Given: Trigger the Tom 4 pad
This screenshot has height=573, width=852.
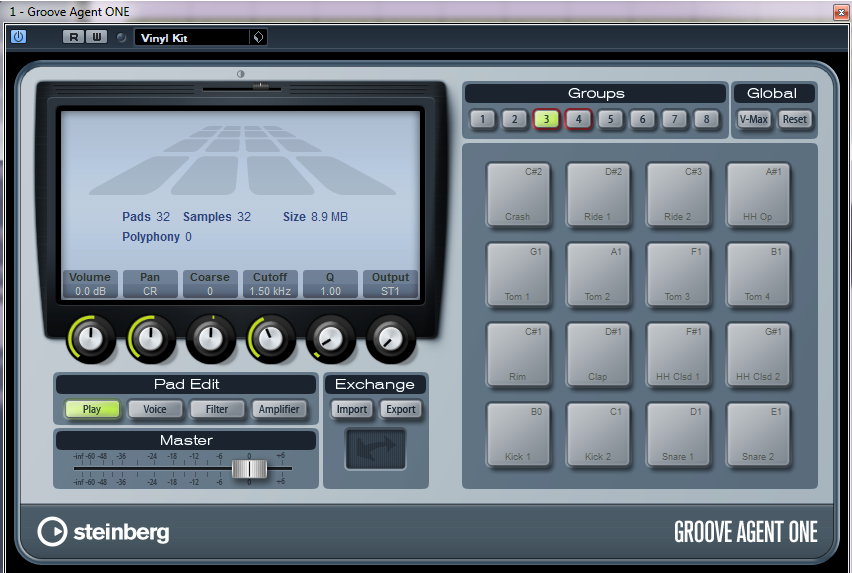Looking at the screenshot, I should (x=758, y=274).
